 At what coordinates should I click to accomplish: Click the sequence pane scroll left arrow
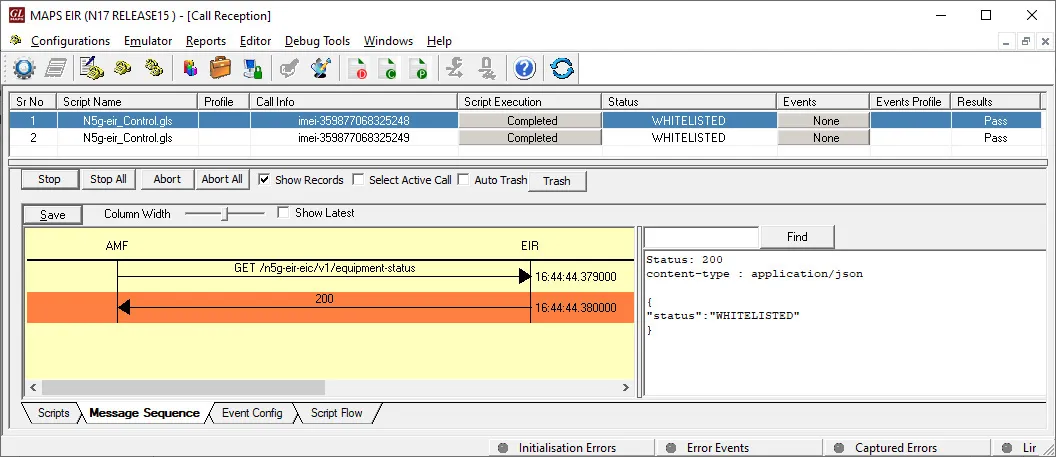(33, 388)
